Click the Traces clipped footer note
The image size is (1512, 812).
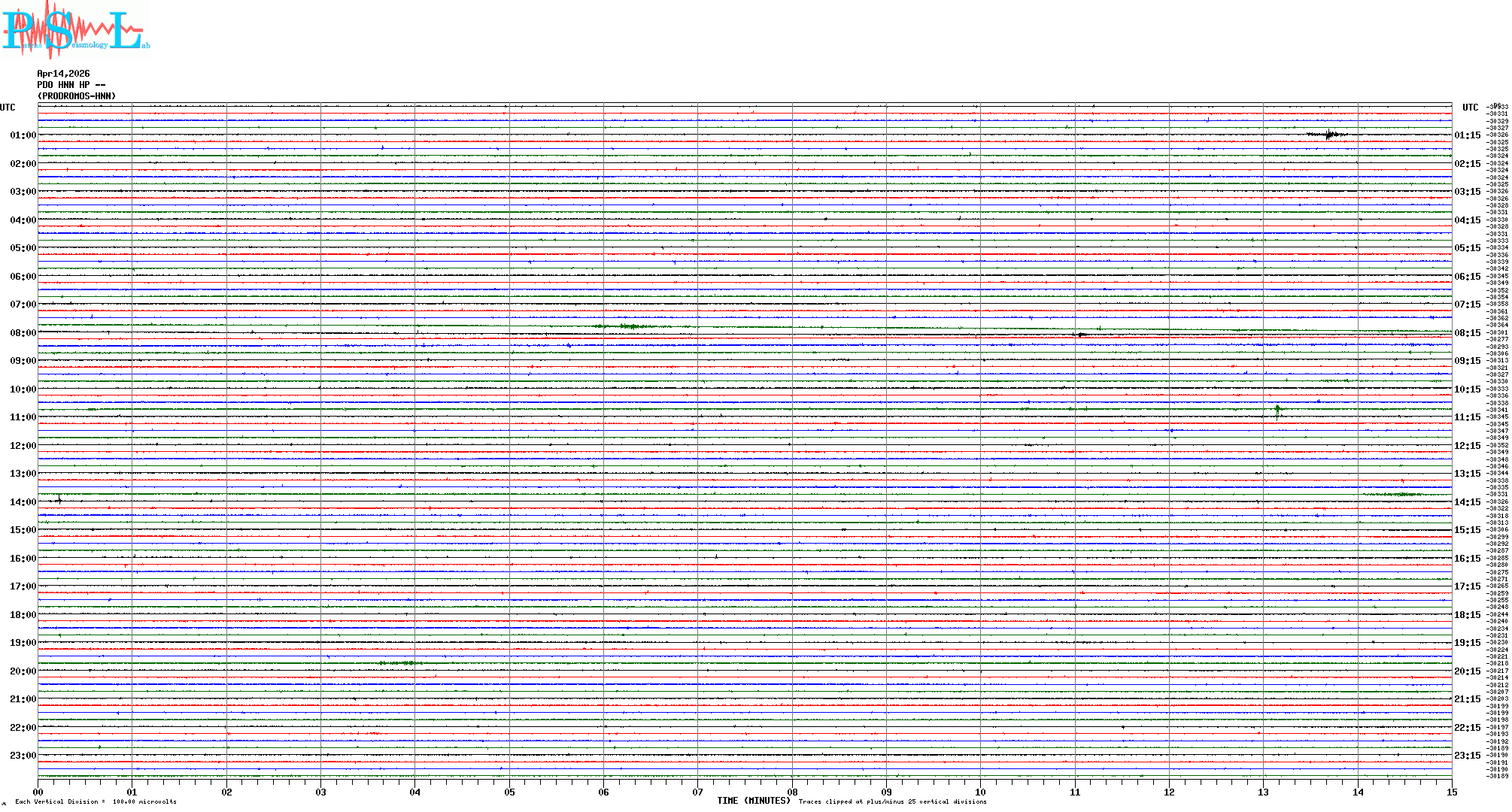[892, 801]
